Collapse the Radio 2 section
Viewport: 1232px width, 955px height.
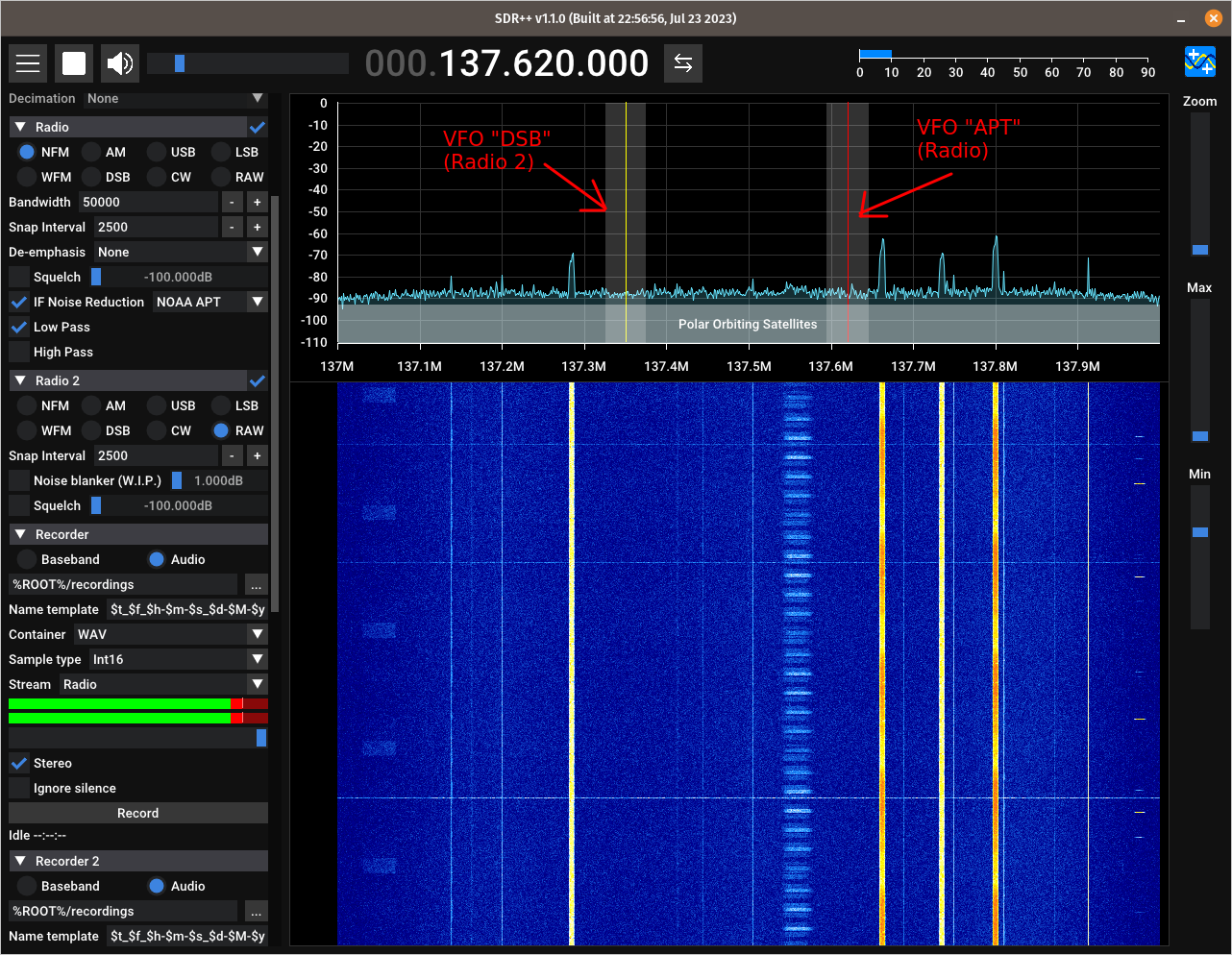(x=20, y=380)
